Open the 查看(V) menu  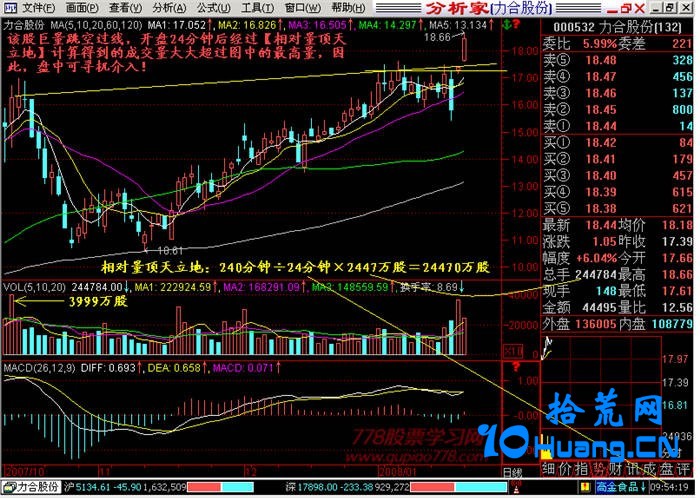125,8
